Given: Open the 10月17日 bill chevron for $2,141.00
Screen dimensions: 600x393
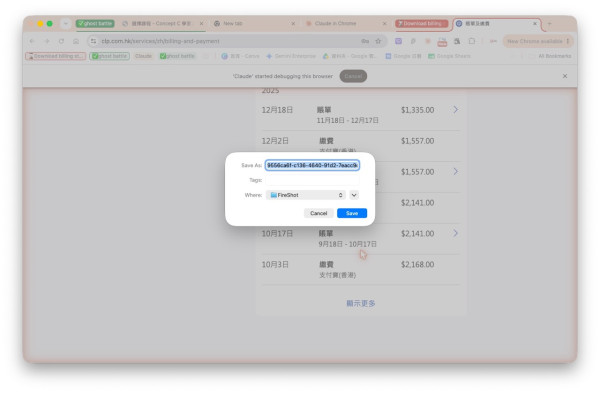Looking at the screenshot, I should click(x=455, y=233).
